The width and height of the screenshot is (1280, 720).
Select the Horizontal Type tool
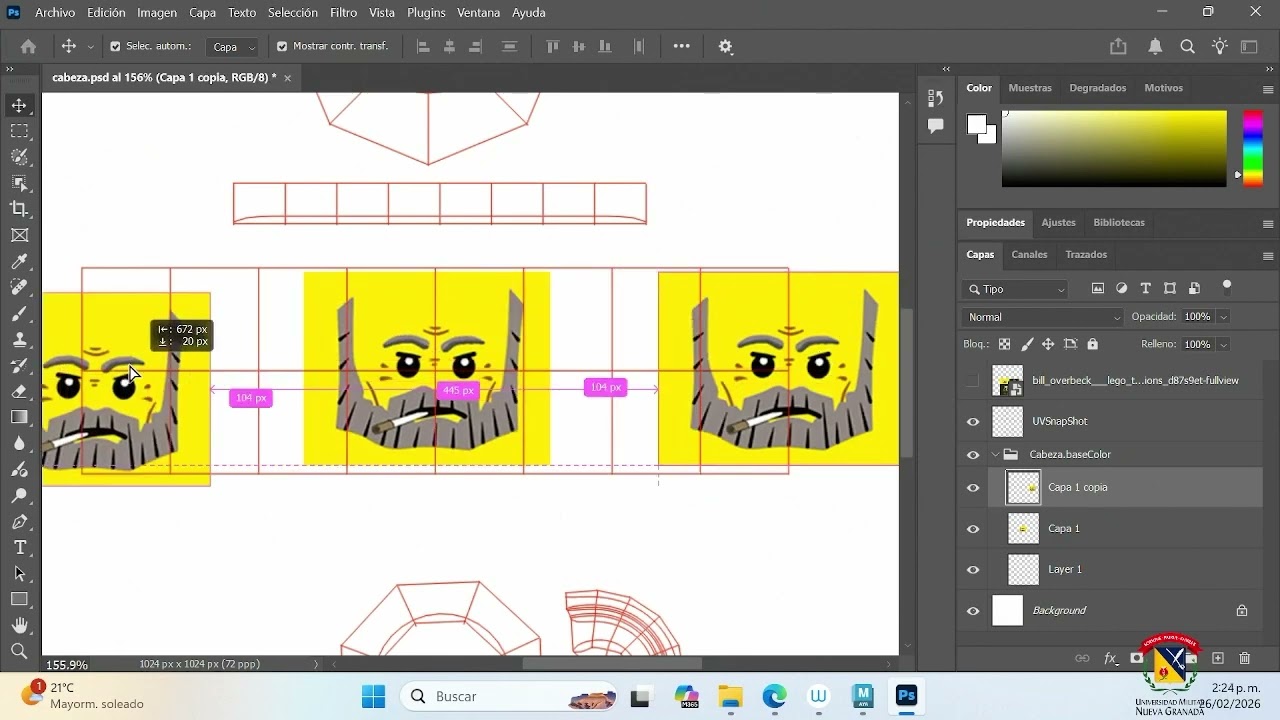click(x=19, y=547)
